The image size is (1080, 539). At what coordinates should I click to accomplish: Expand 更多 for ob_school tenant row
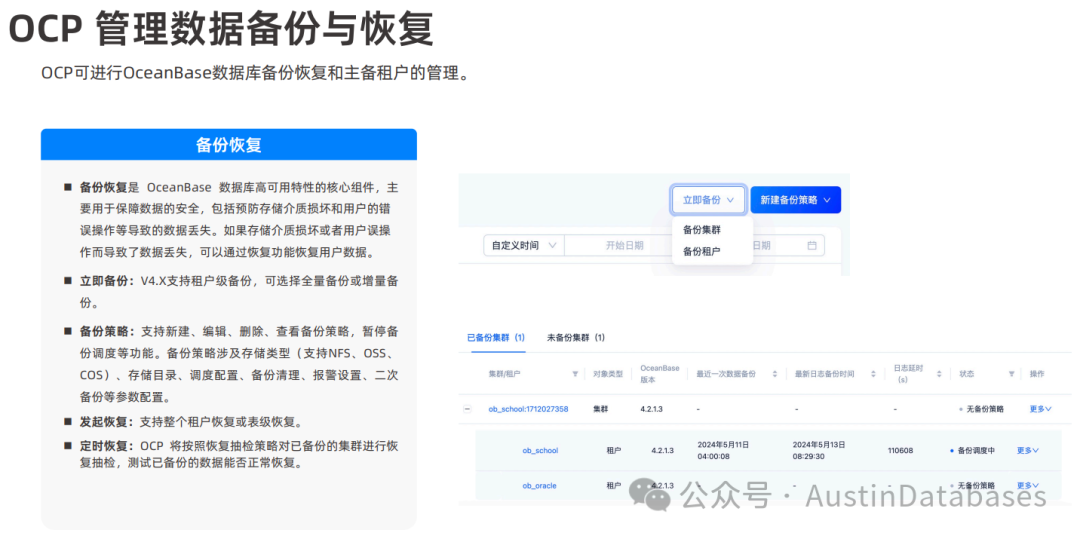(x=1028, y=450)
